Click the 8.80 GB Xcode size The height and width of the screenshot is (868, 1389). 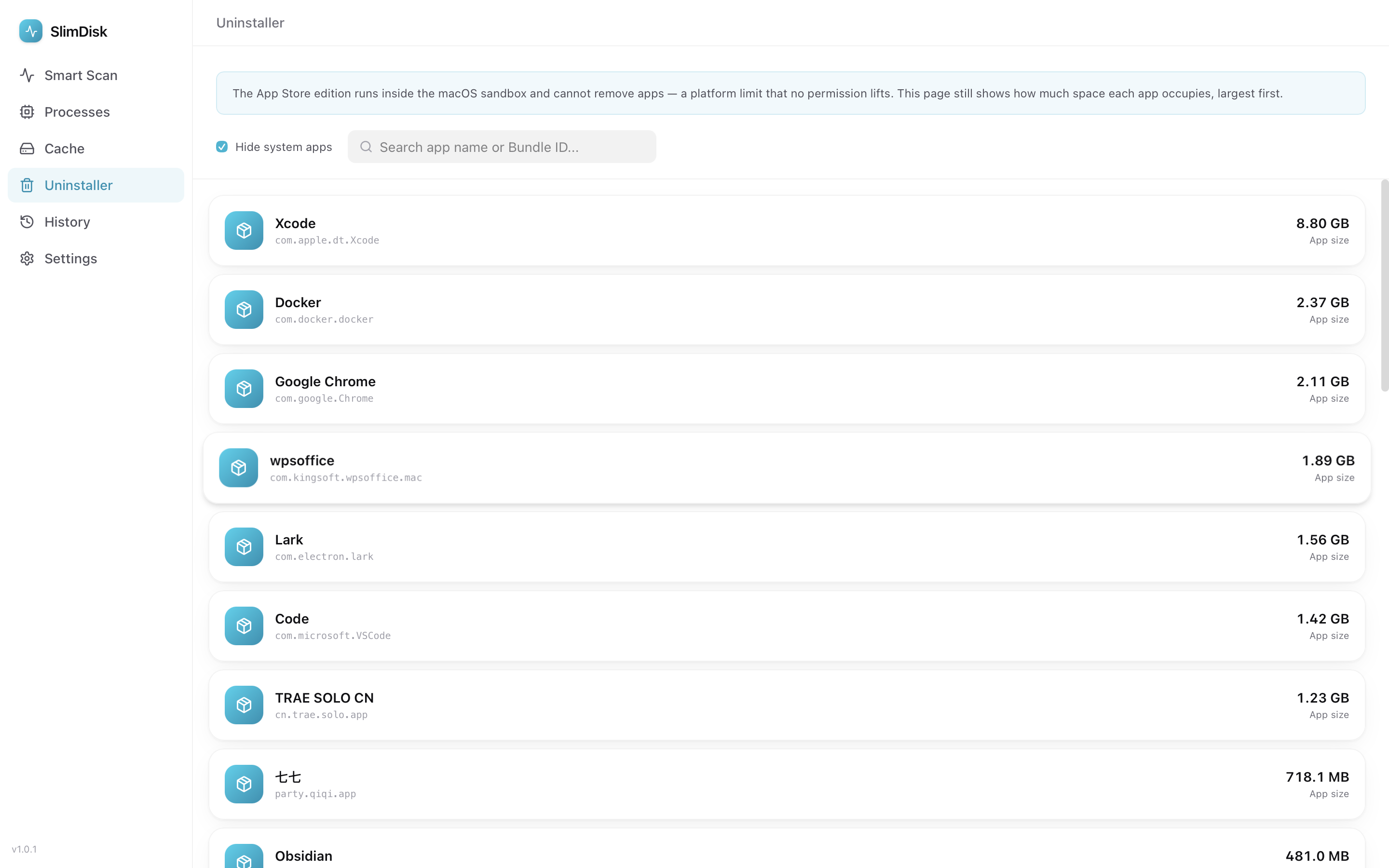1322,223
